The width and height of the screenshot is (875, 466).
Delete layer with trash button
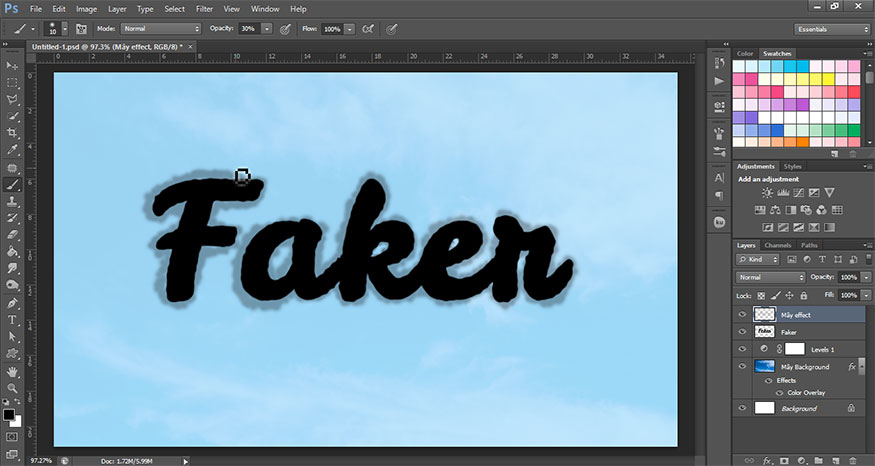tap(852, 461)
